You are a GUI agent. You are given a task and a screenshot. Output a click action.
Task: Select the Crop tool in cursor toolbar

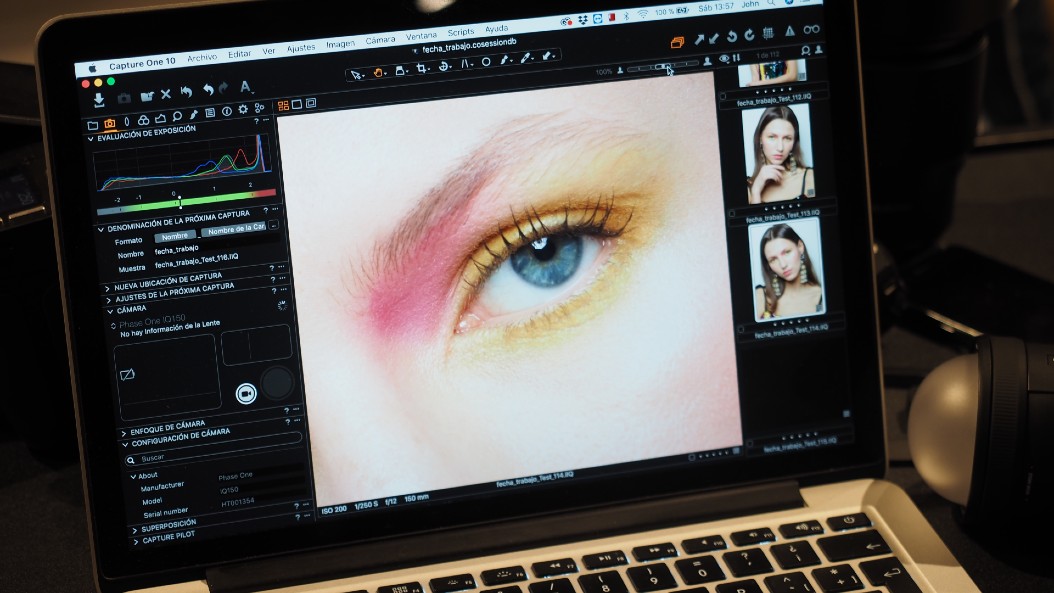pos(422,68)
